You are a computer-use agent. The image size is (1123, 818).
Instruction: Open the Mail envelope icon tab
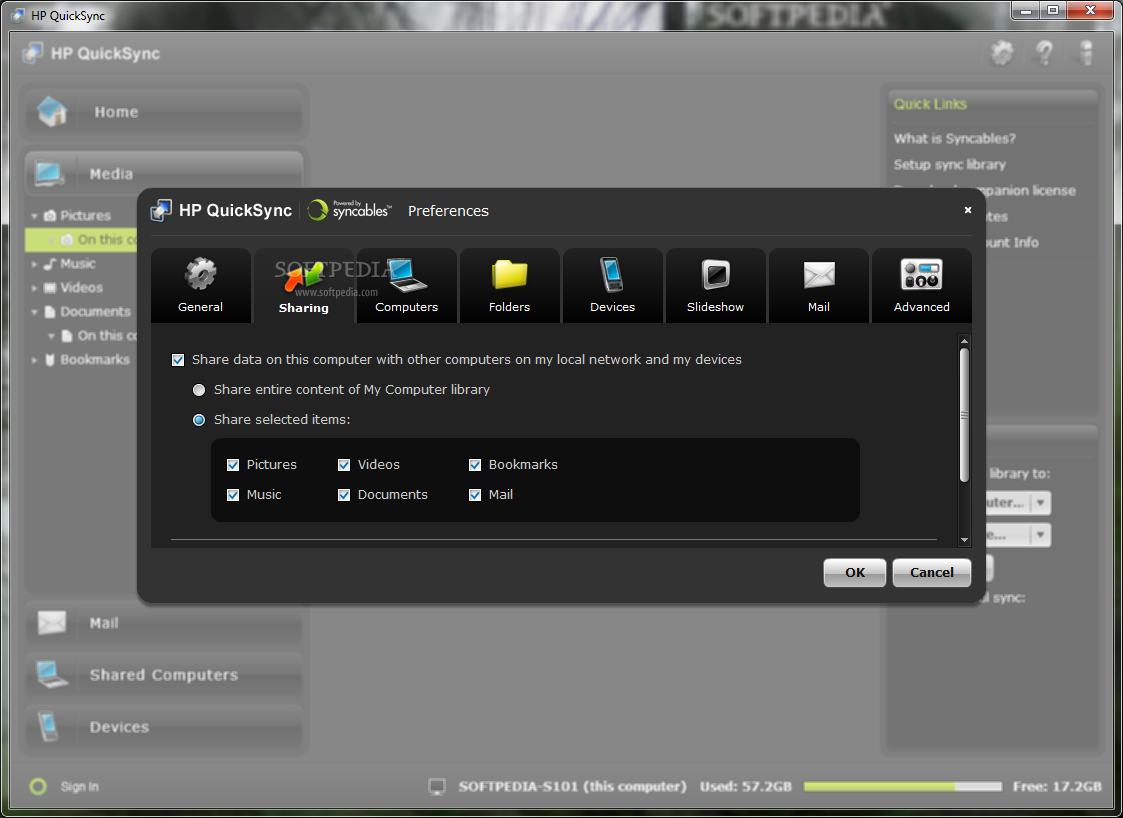pos(819,275)
